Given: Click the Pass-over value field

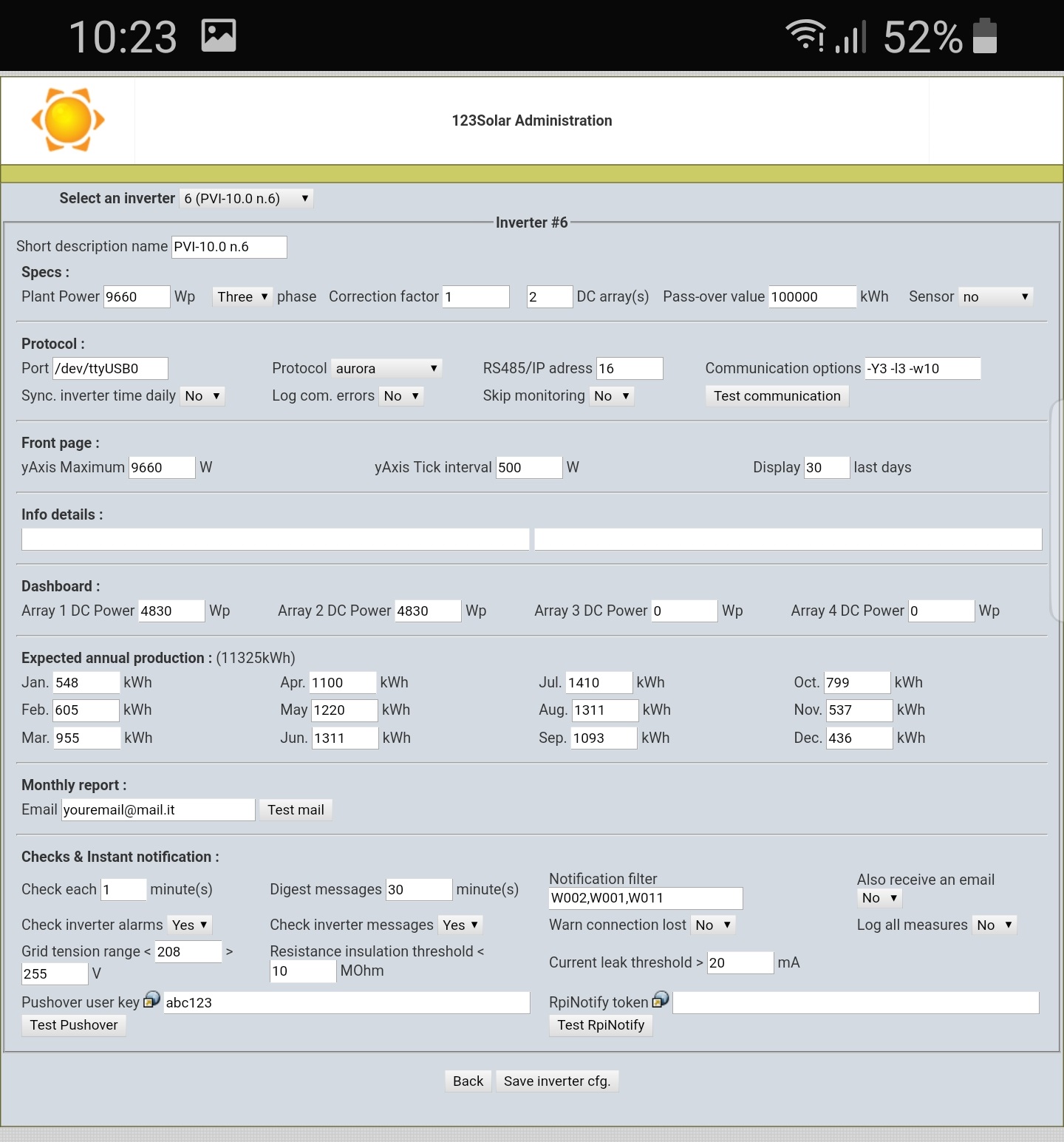Looking at the screenshot, I should coord(812,296).
